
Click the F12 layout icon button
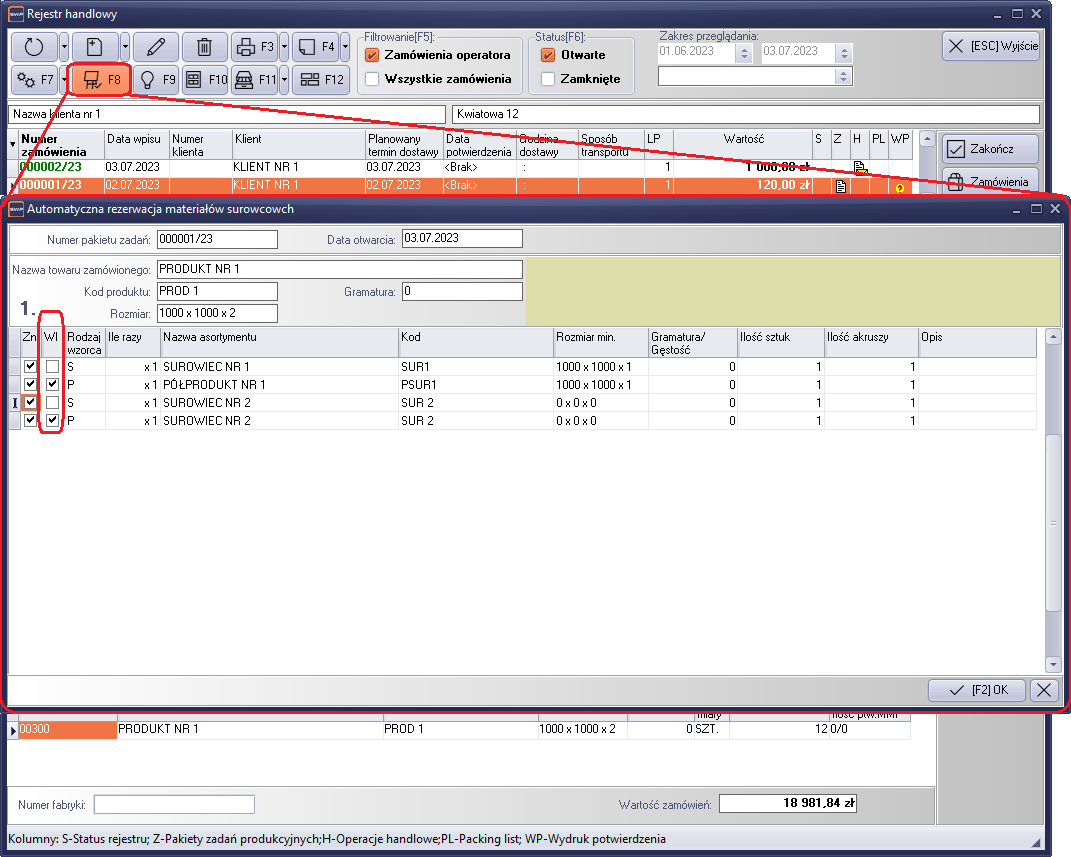321,79
